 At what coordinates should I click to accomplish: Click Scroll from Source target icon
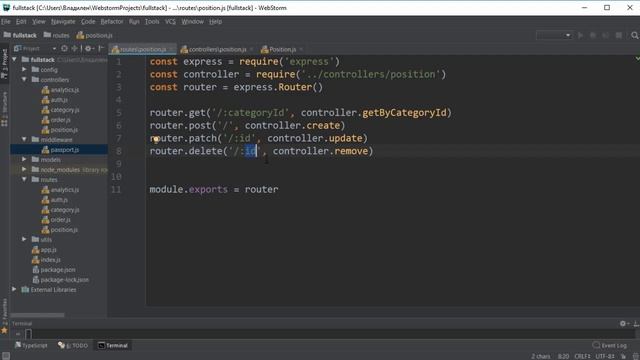pos(64,49)
